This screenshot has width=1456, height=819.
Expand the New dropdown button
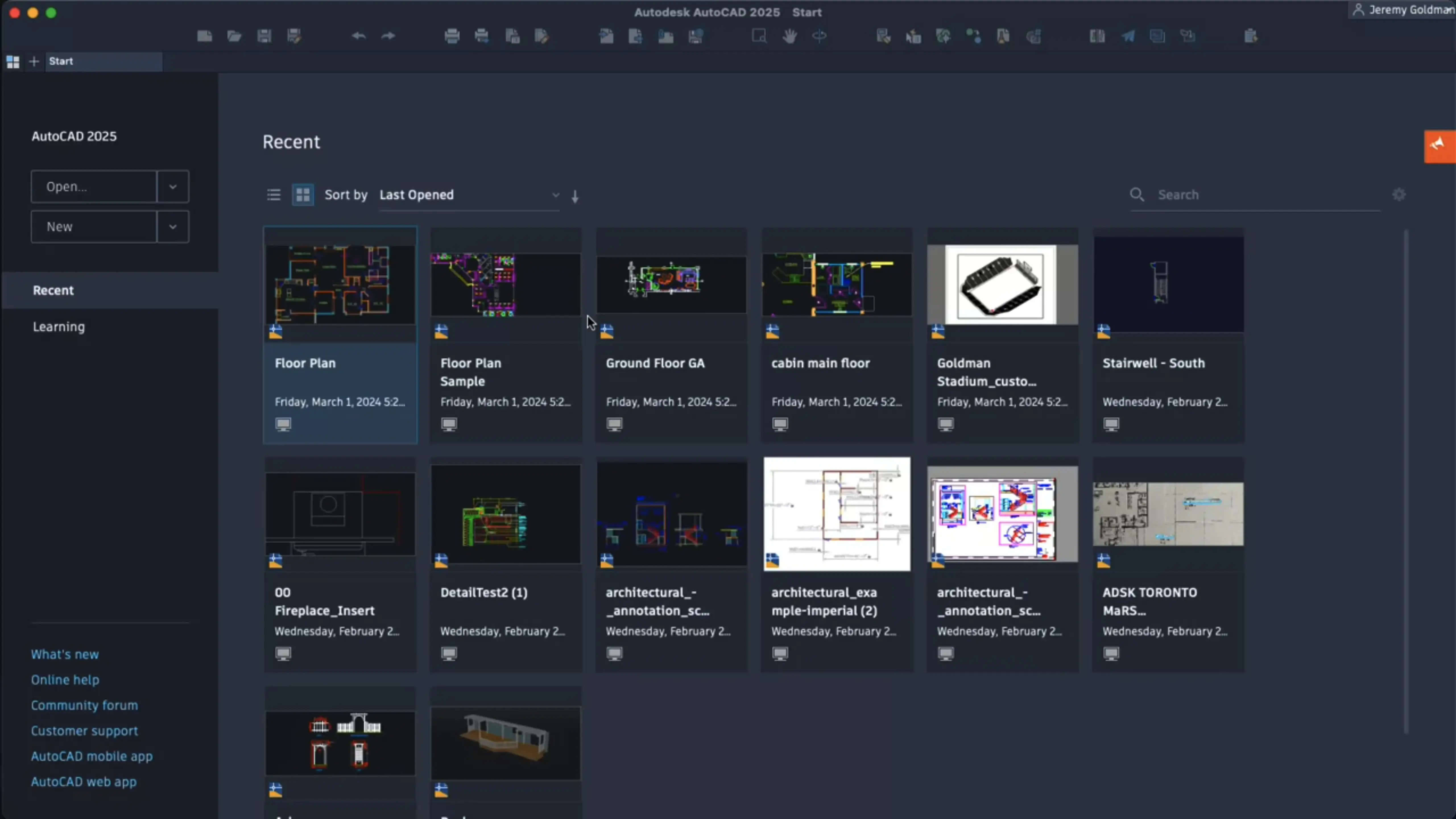[172, 226]
